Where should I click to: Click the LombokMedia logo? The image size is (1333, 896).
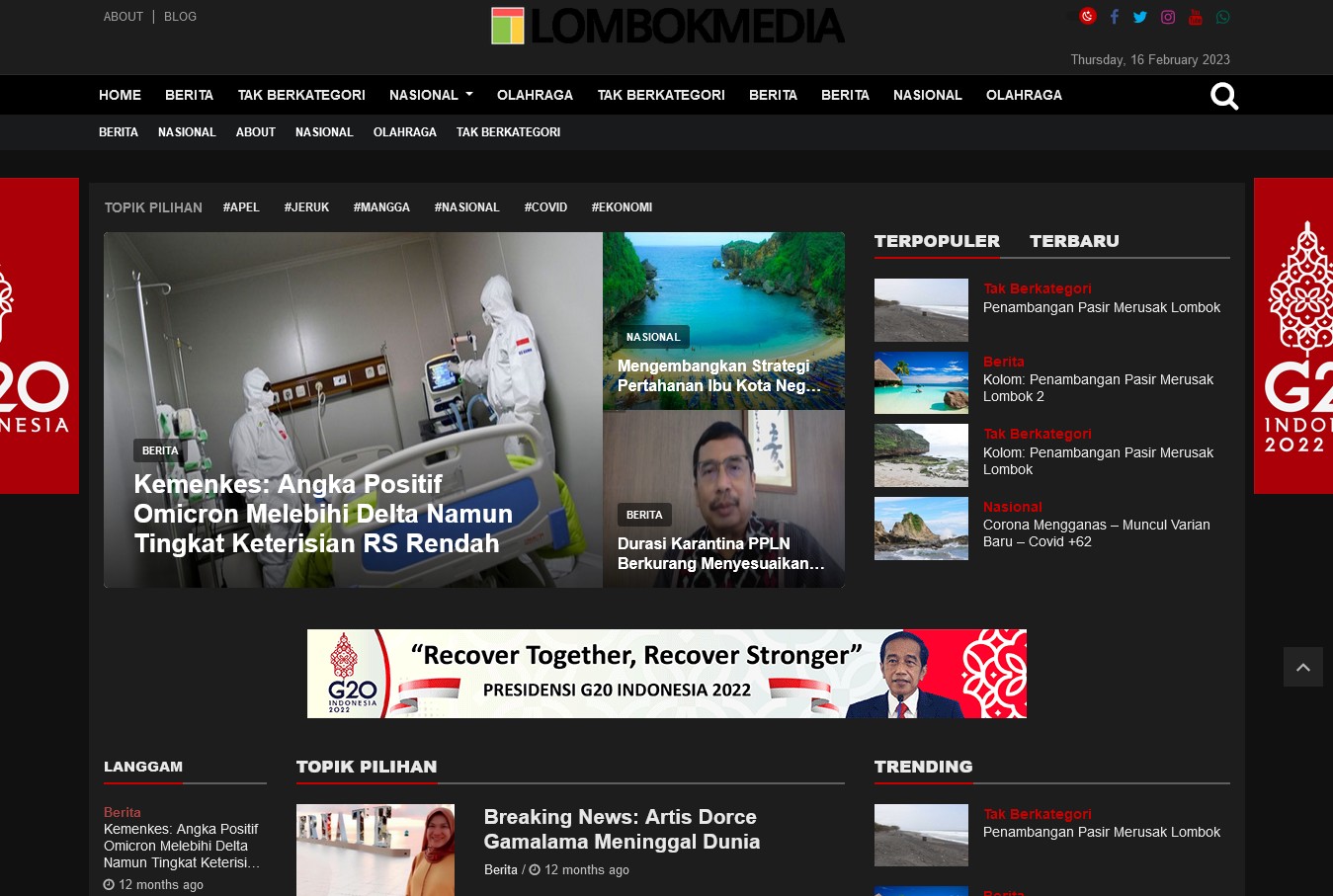point(668,27)
